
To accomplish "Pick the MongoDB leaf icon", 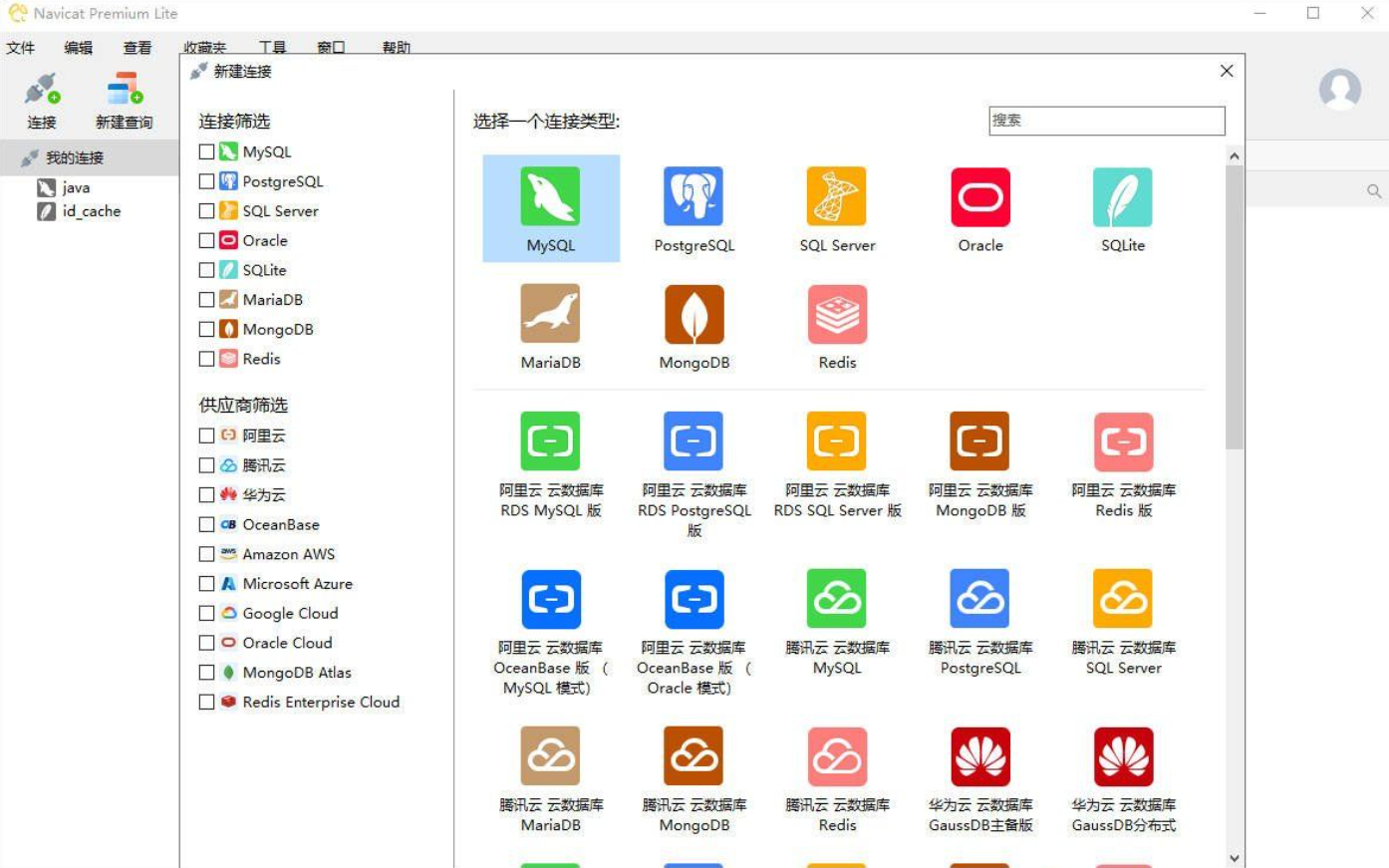I will pyautogui.click(x=694, y=314).
